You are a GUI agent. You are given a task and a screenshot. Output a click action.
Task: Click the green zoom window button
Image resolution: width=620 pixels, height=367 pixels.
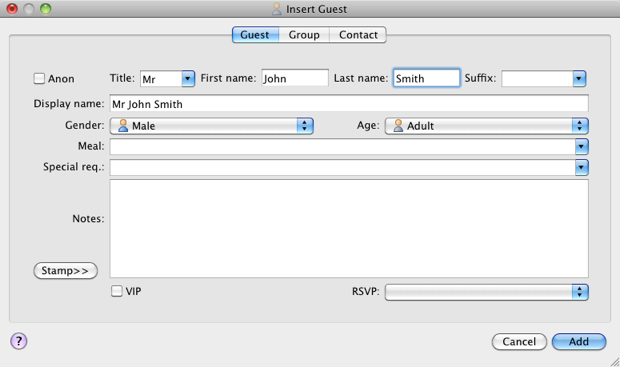[x=45, y=9]
